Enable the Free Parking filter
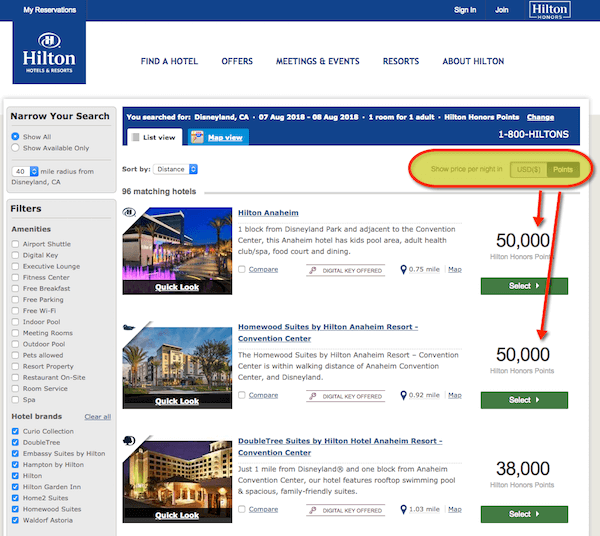This screenshot has height=536, width=600. click(x=15, y=300)
